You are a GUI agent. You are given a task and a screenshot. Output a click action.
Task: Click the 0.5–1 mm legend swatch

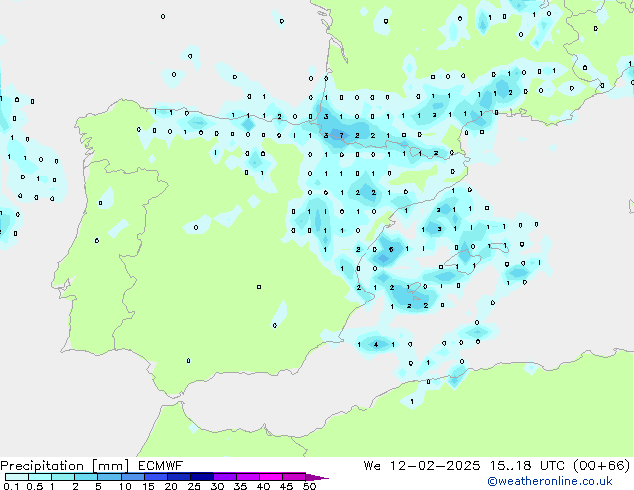click(x=40, y=477)
